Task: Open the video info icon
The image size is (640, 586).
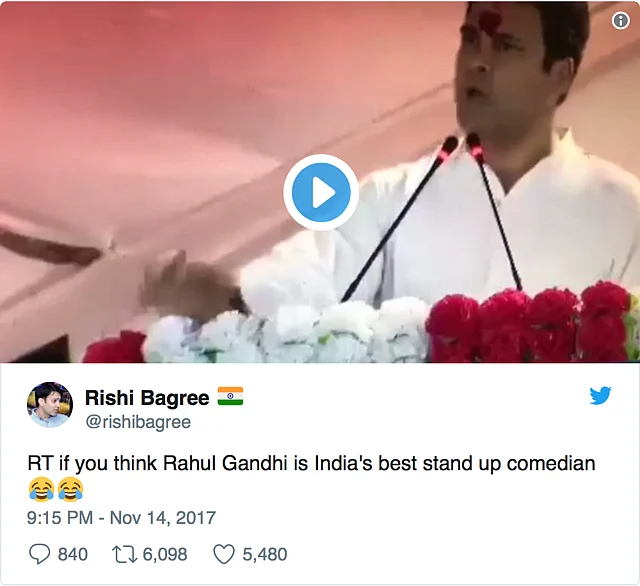Action: (620, 20)
